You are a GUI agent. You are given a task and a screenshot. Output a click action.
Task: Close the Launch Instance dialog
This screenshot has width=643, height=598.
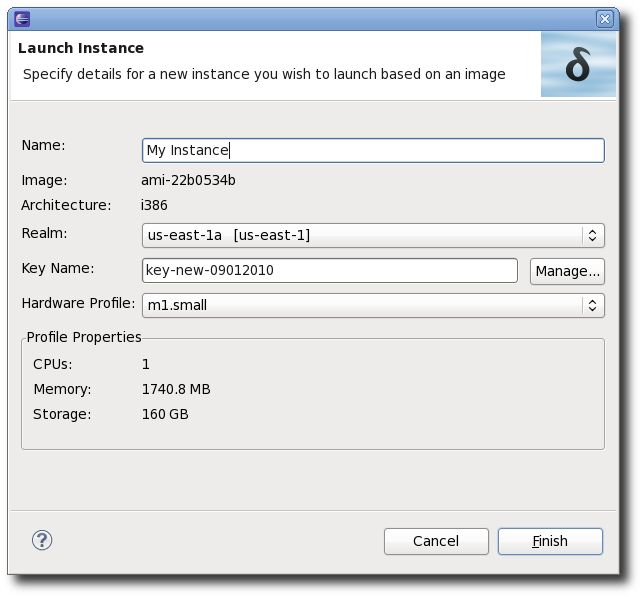click(x=604, y=19)
